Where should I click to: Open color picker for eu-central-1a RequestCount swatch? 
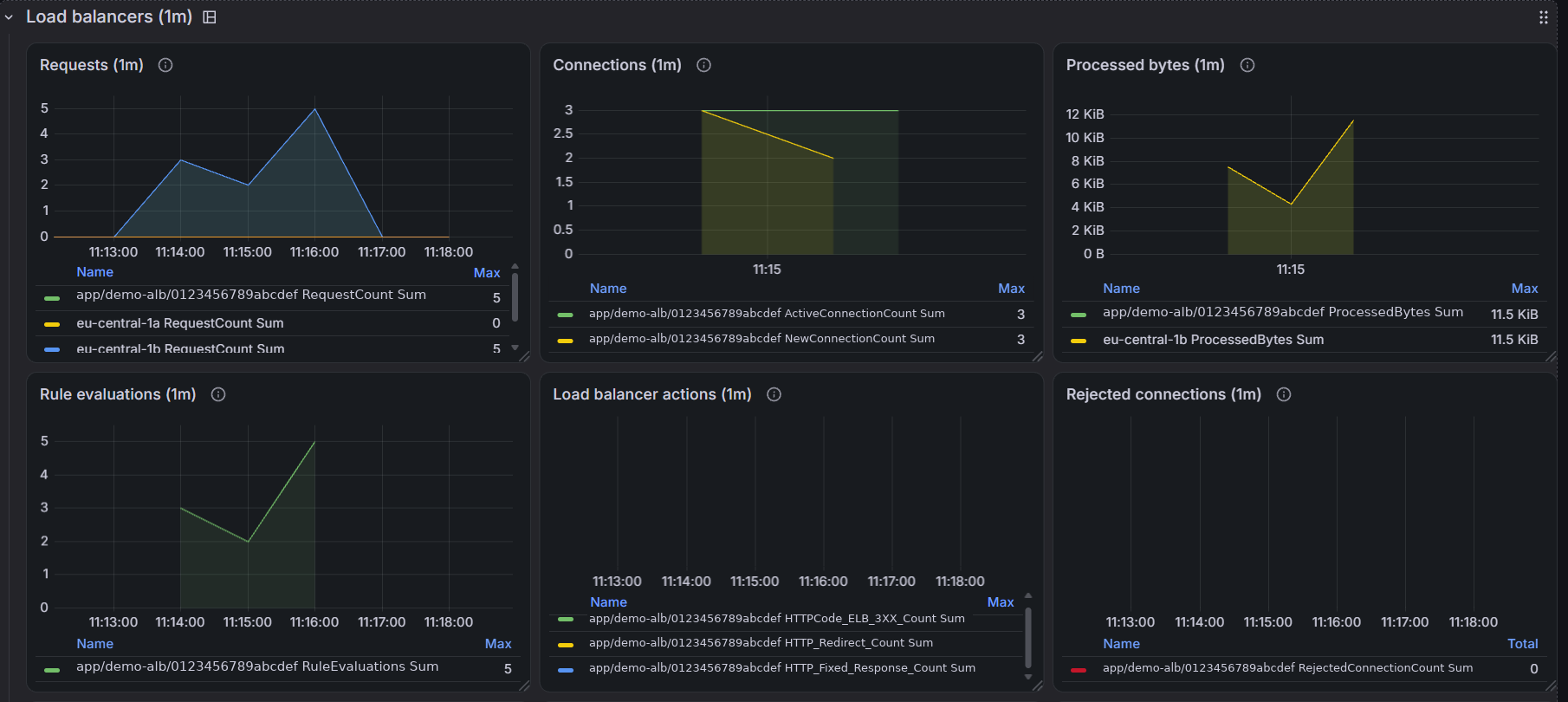(x=52, y=324)
